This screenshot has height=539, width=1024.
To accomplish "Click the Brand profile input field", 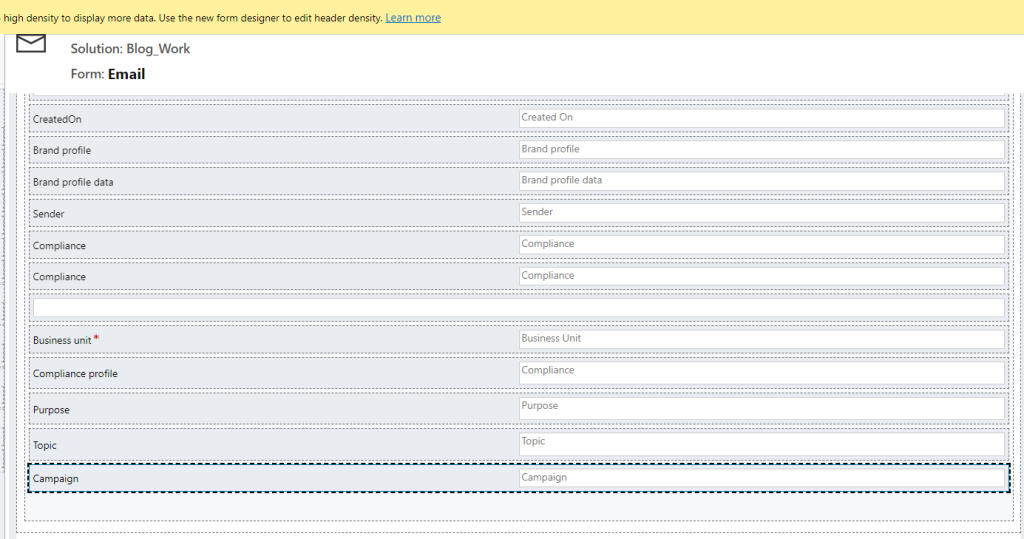I will pos(761,150).
